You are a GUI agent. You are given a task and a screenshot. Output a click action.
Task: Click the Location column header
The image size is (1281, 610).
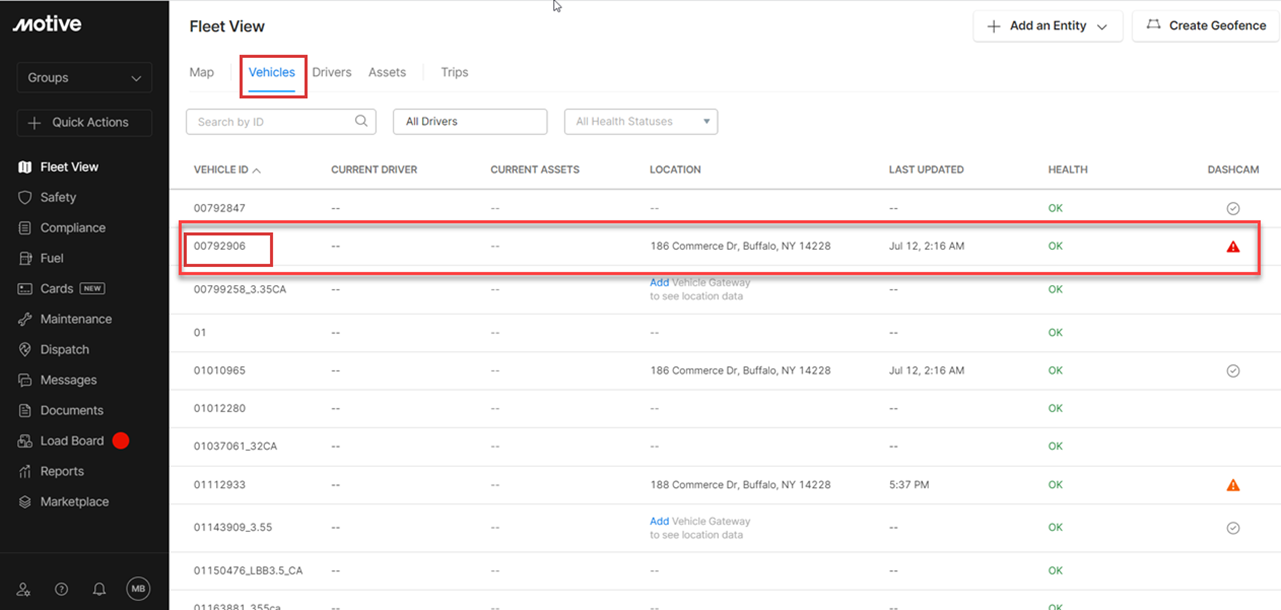coord(675,170)
